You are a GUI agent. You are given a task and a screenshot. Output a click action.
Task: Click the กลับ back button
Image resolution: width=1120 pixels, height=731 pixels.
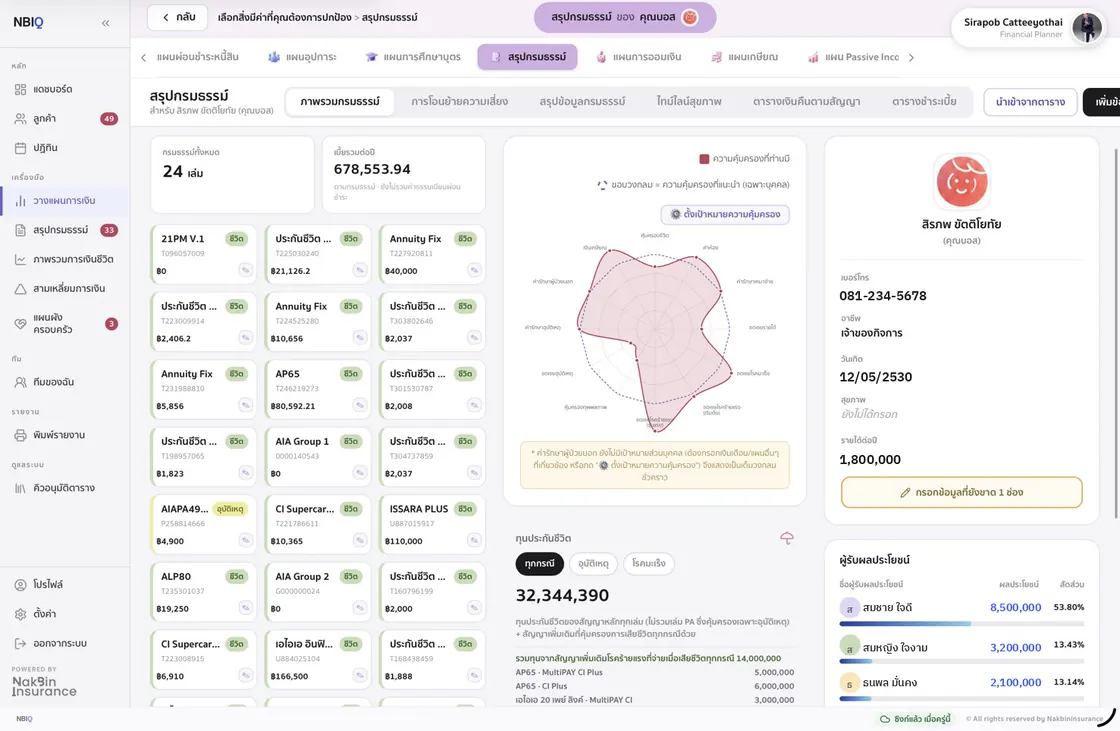click(177, 17)
